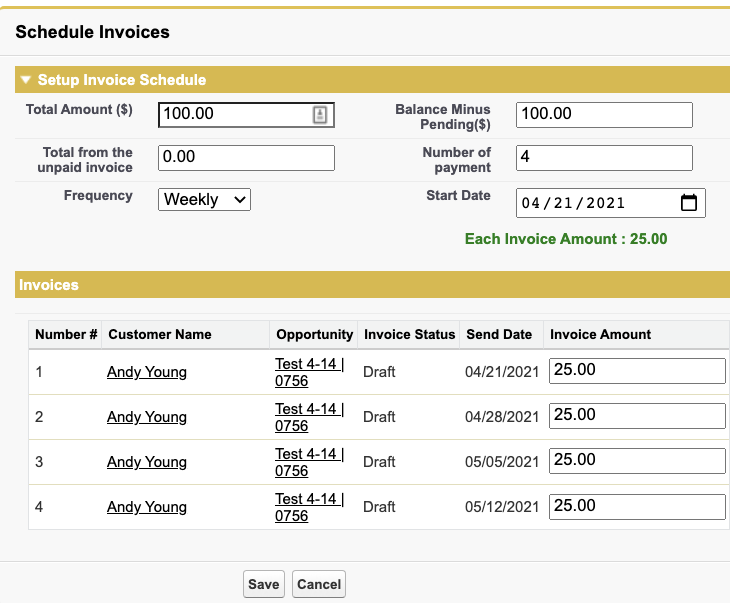Click the Number of payment field

point(604,158)
